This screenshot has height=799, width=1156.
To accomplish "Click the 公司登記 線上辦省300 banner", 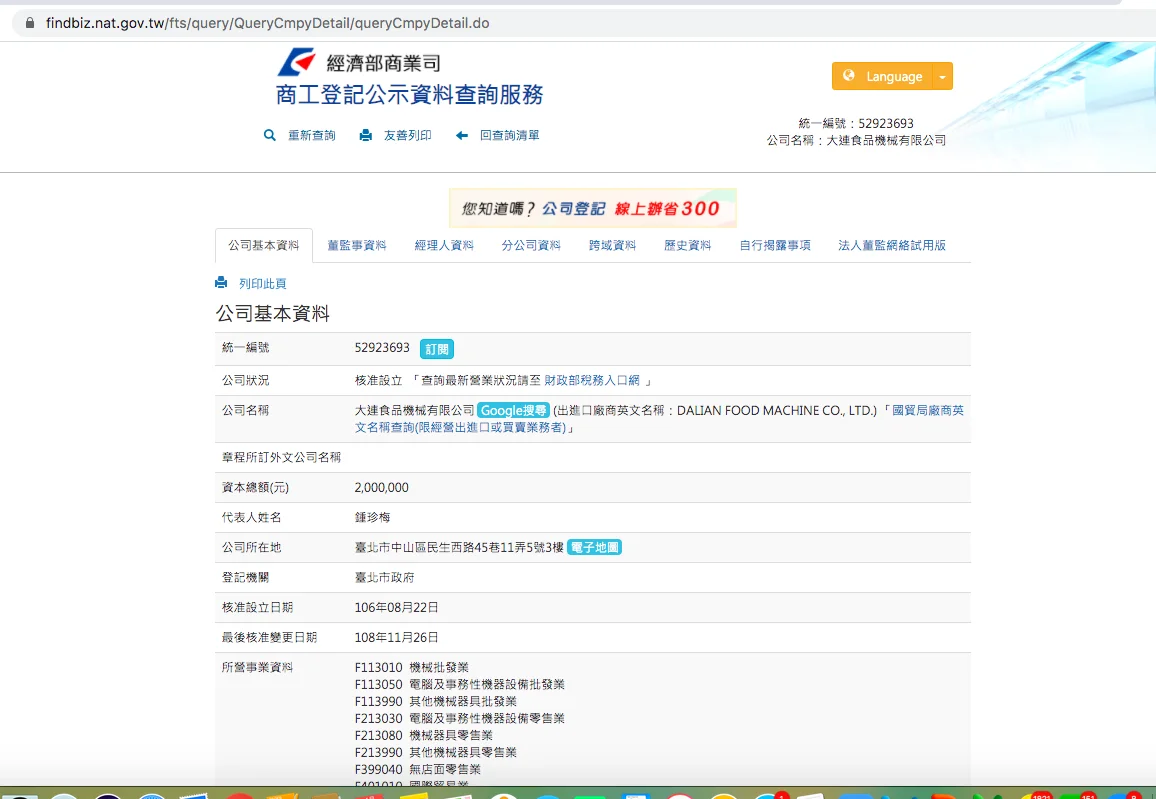I will tap(592, 208).
